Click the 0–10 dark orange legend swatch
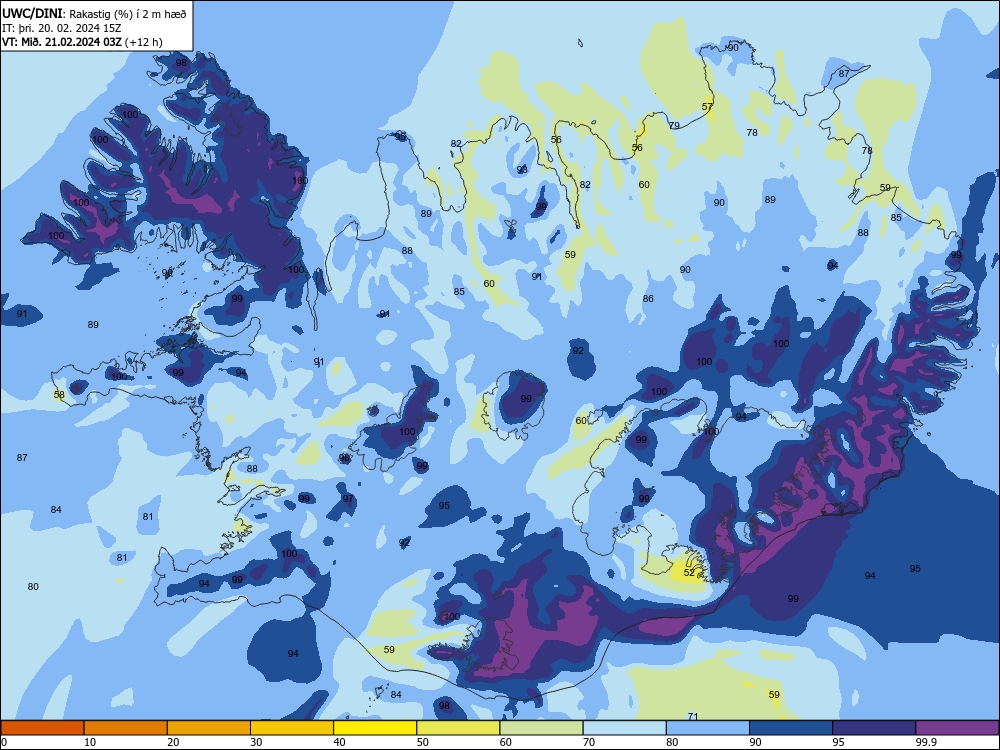 (x=42, y=728)
